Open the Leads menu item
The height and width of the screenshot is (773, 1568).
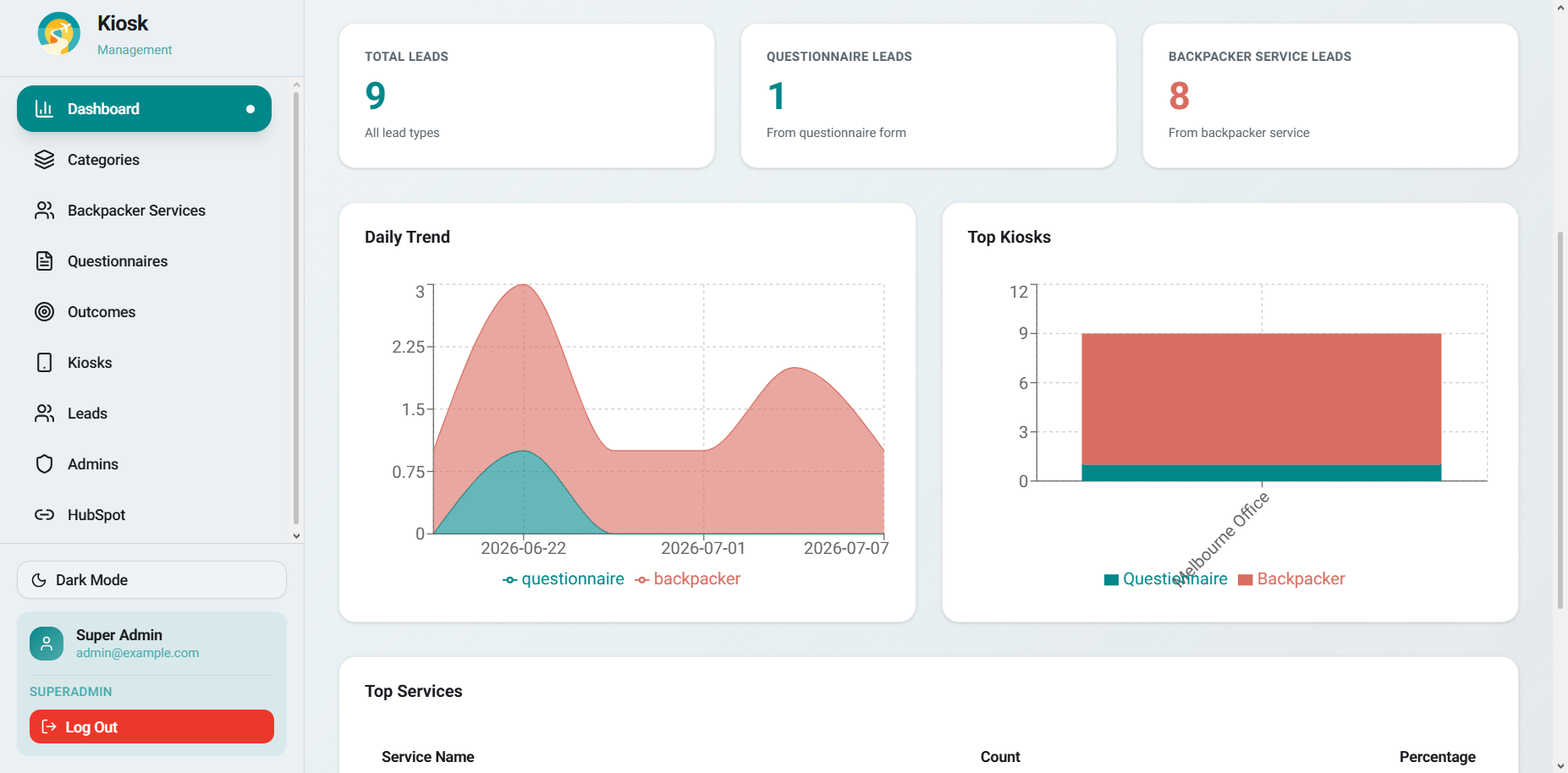[x=144, y=414]
